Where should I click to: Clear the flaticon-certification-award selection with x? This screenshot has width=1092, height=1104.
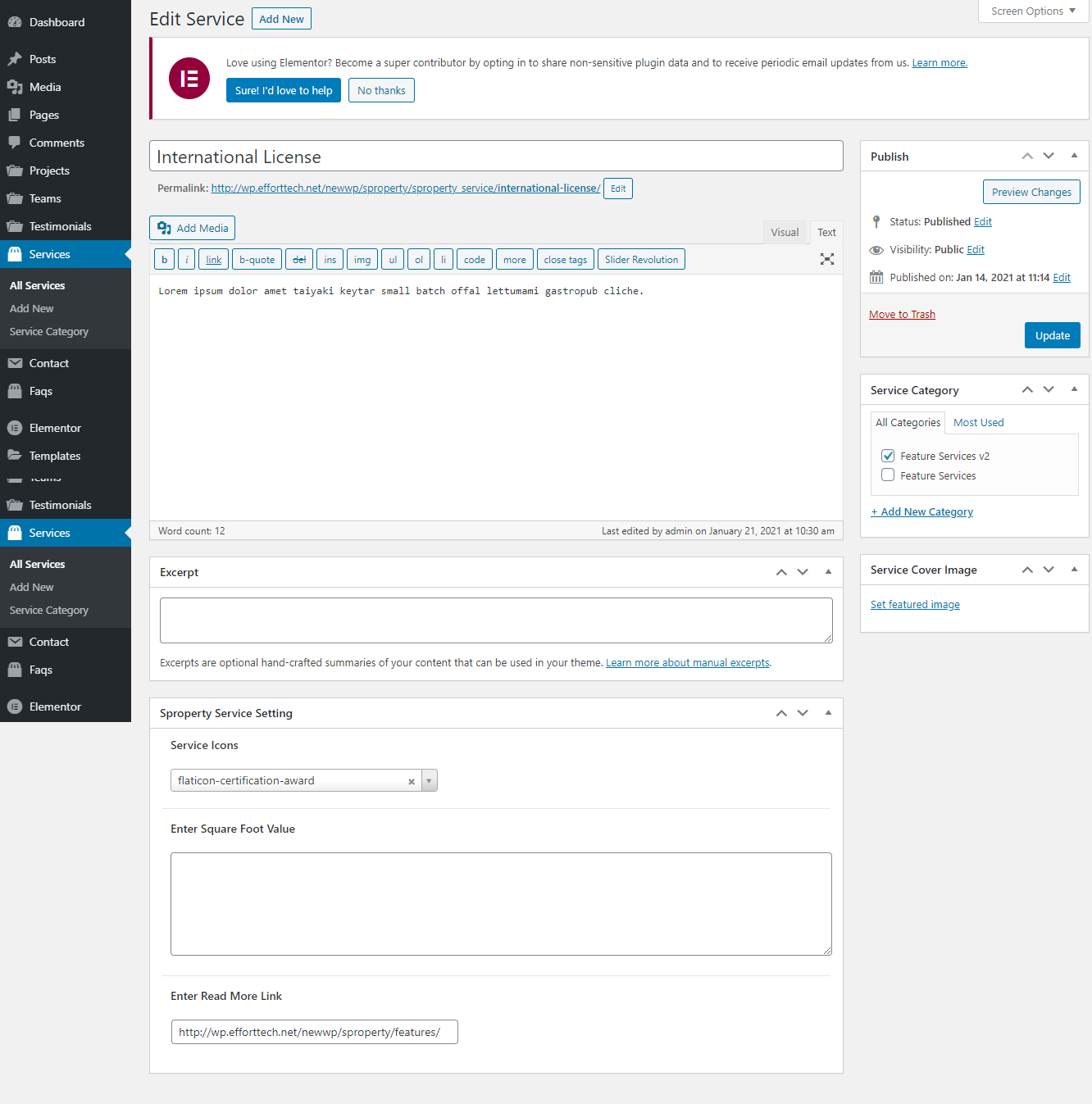pos(412,782)
